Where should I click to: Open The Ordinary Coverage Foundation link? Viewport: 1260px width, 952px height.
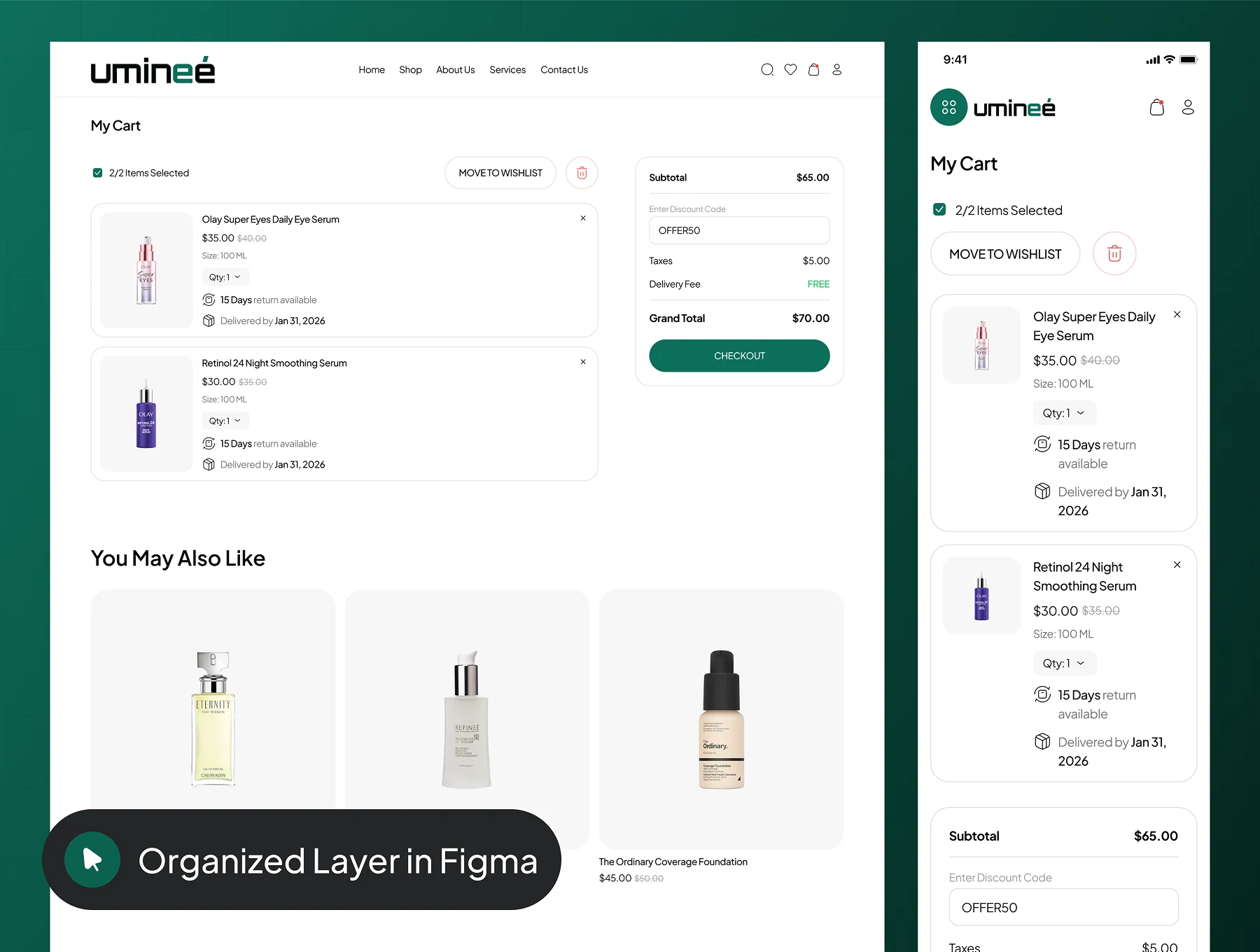point(673,862)
